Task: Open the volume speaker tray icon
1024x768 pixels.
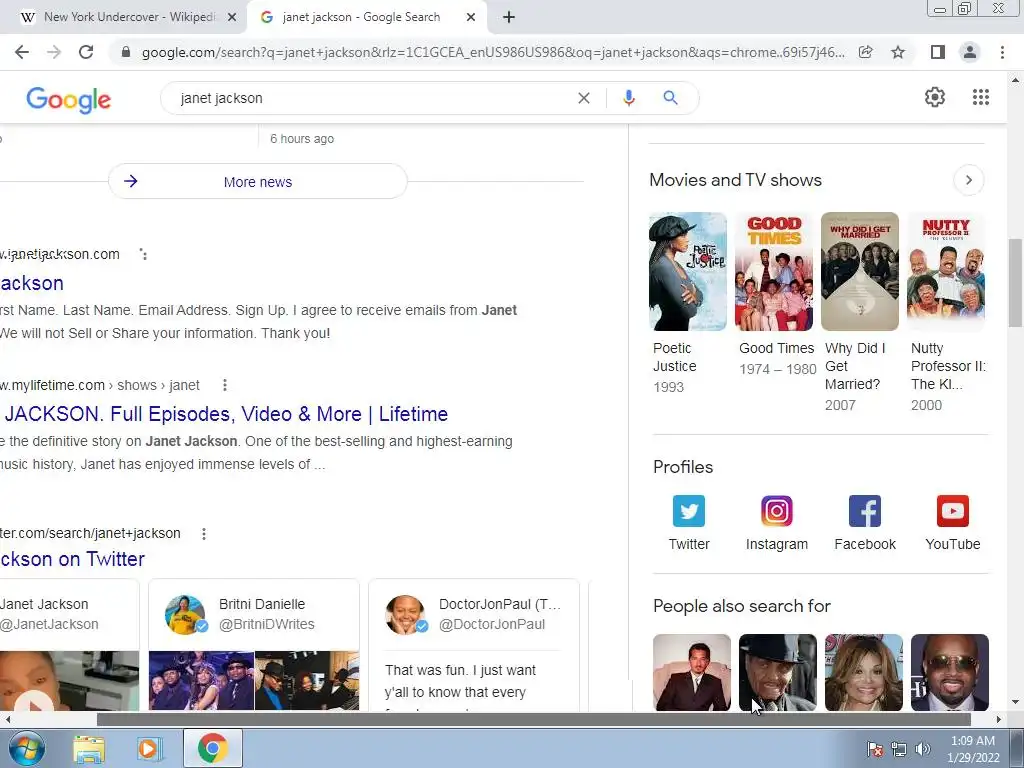Action: 923,749
